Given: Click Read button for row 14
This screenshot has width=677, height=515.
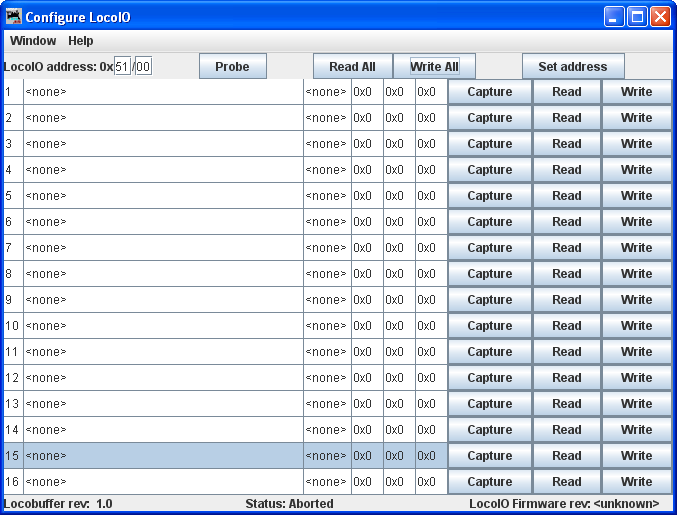Looking at the screenshot, I should (566, 430).
